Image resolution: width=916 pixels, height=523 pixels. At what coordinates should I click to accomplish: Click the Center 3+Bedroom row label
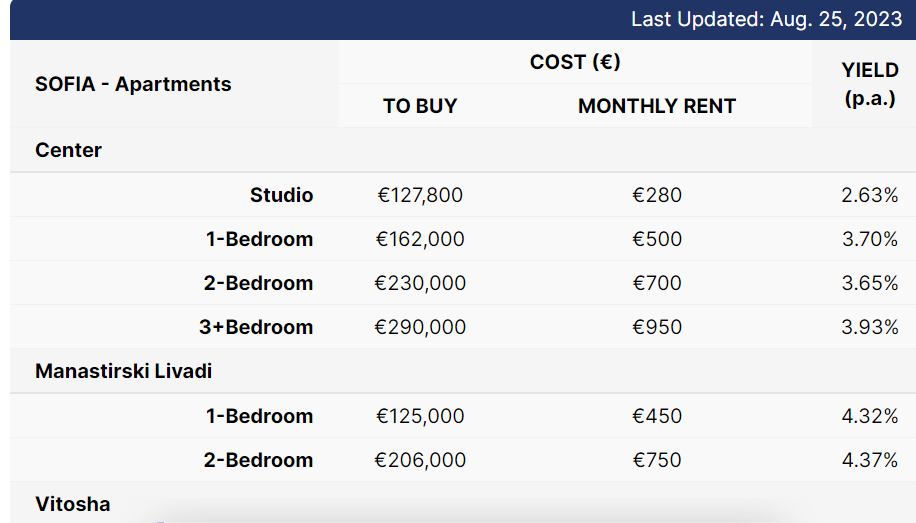click(x=258, y=327)
